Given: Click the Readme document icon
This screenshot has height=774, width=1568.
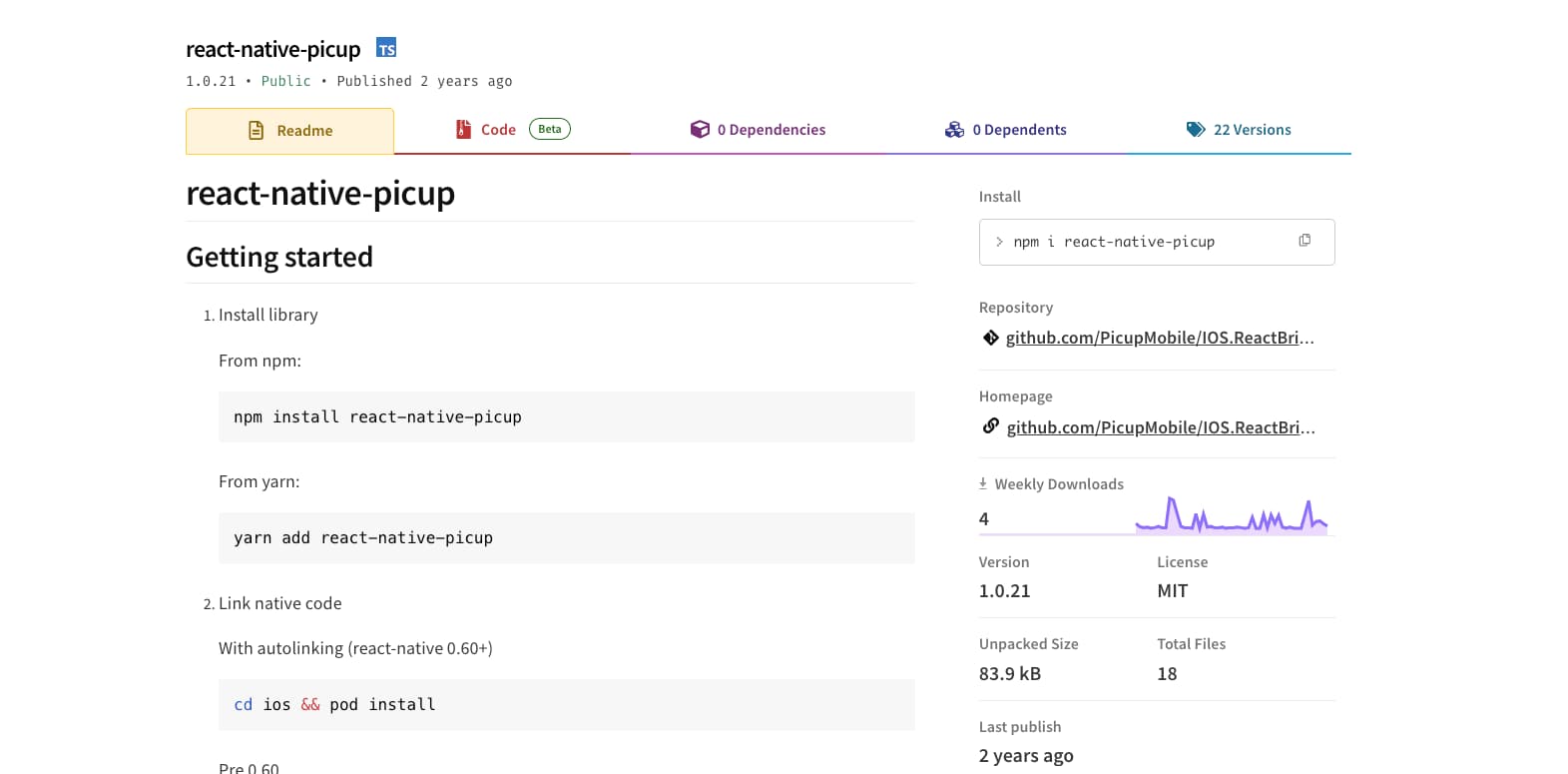Looking at the screenshot, I should point(257,131).
